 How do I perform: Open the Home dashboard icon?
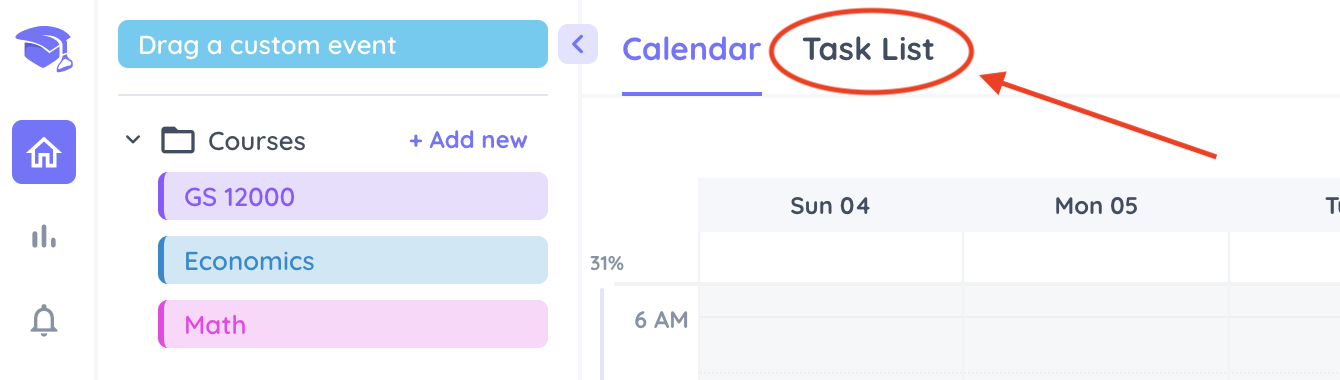pyautogui.click(x=44, y=152)
